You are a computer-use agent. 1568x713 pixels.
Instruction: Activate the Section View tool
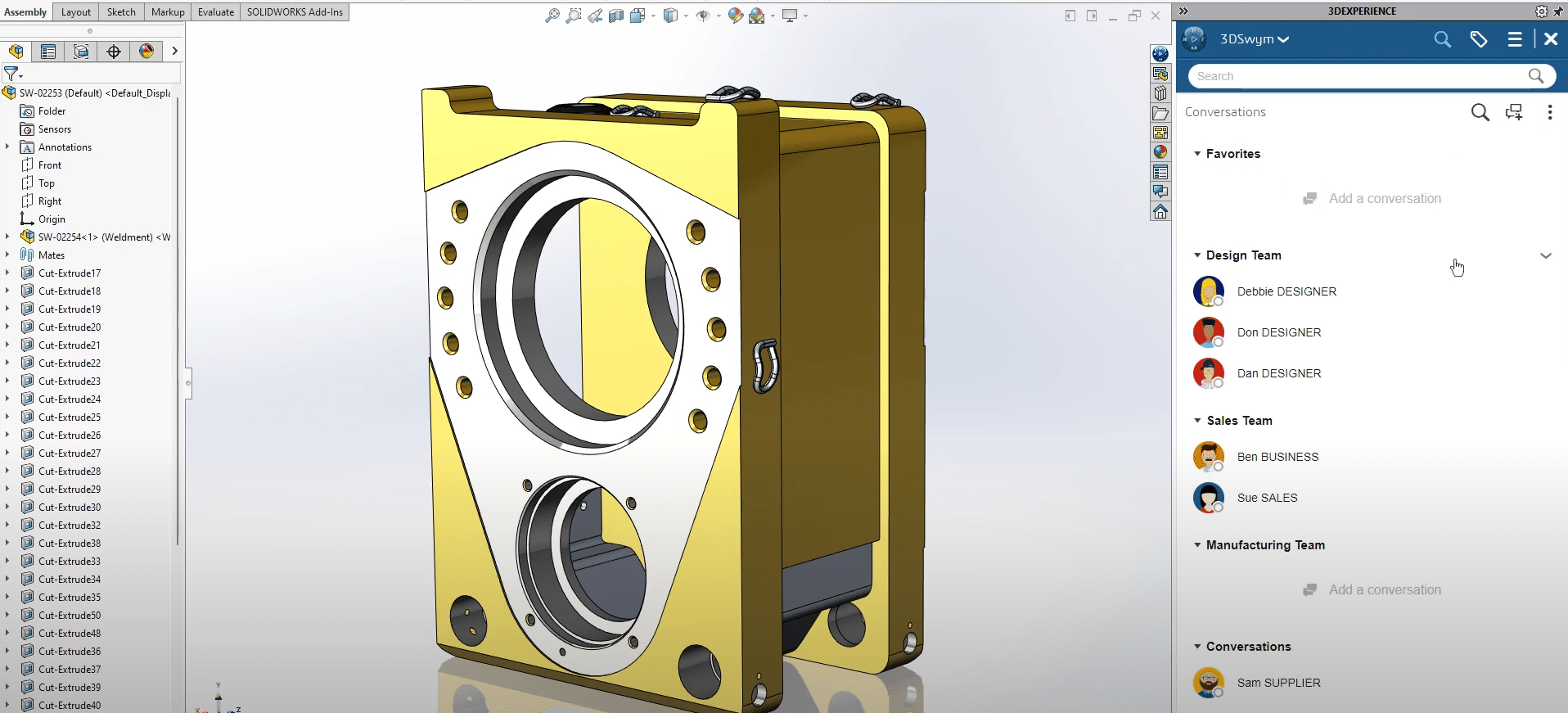tap(616, 16)
